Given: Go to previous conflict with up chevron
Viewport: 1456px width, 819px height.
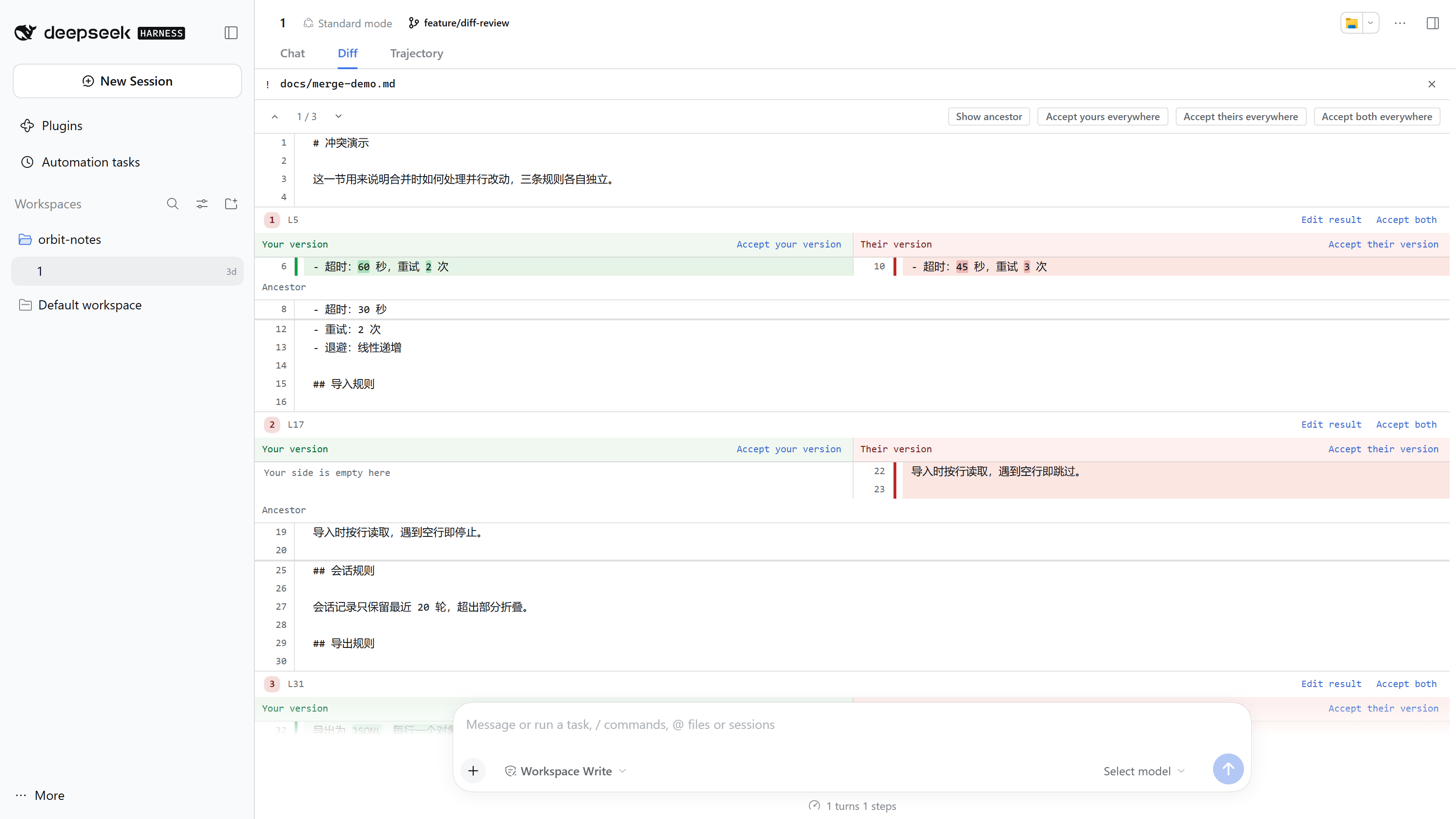Looking at the screenshot, I should point(275,116).
